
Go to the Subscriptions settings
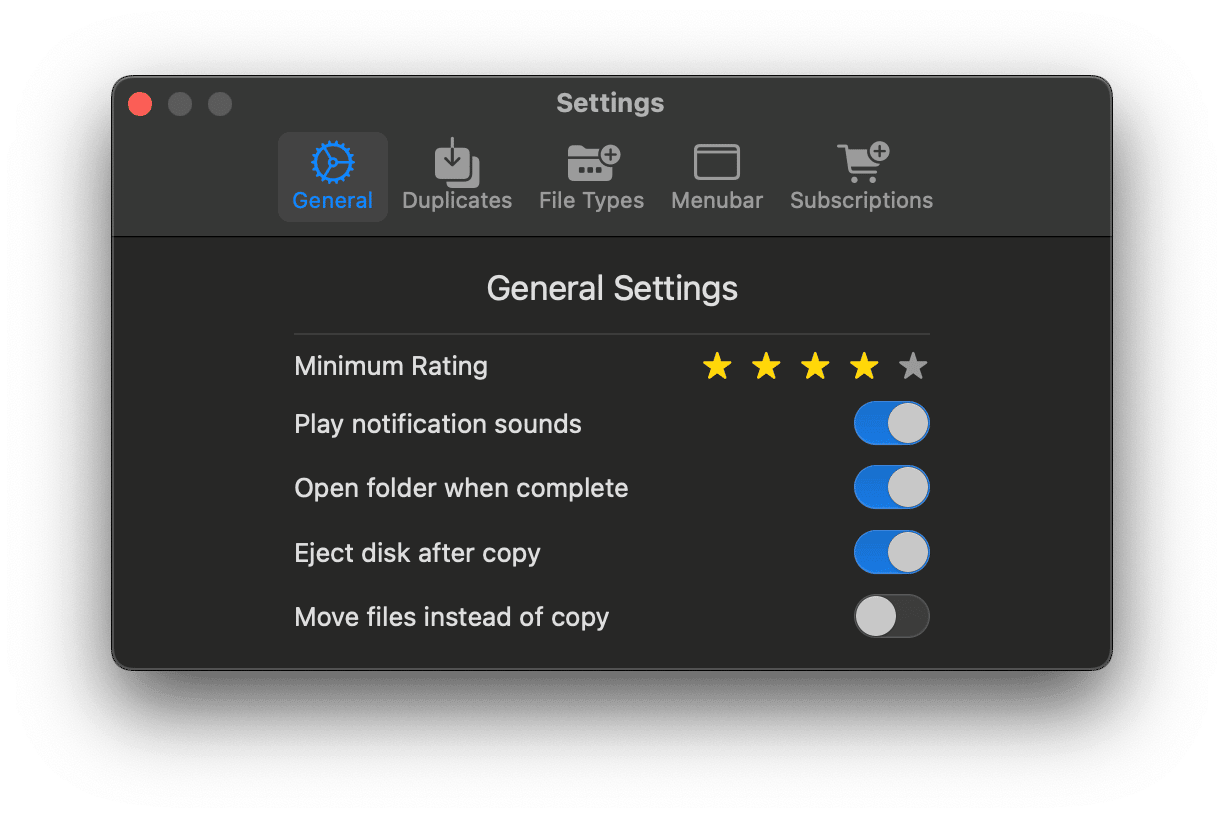(x=860, y=177)
